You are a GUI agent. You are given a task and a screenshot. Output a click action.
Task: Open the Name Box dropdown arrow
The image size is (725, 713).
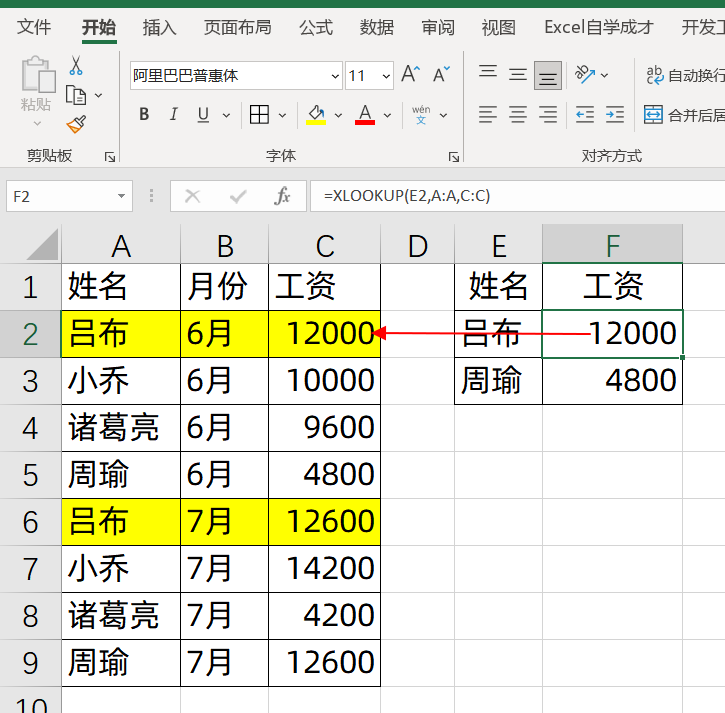pos(121,196)
